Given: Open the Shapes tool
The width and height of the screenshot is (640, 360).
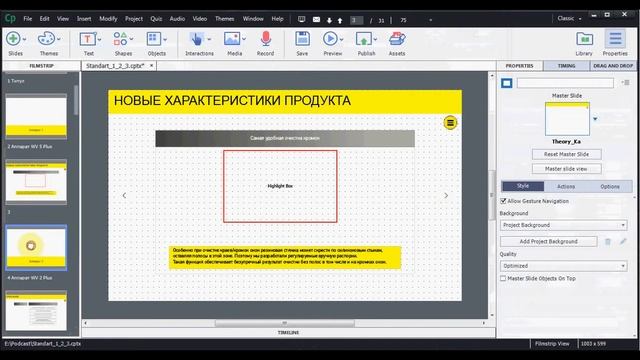Looking at the screenshot, I should [120, 39].
